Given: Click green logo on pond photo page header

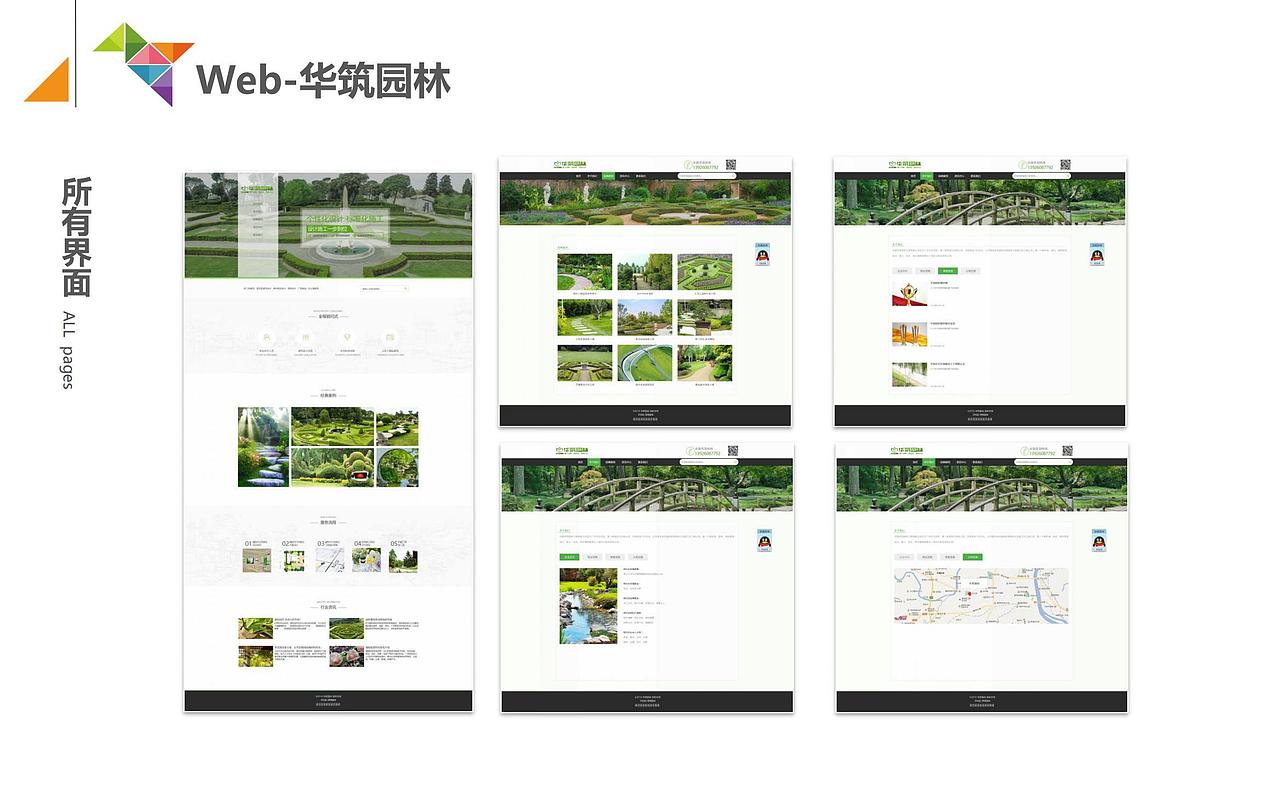Looking at the screenshot, I should click(571, 451).
